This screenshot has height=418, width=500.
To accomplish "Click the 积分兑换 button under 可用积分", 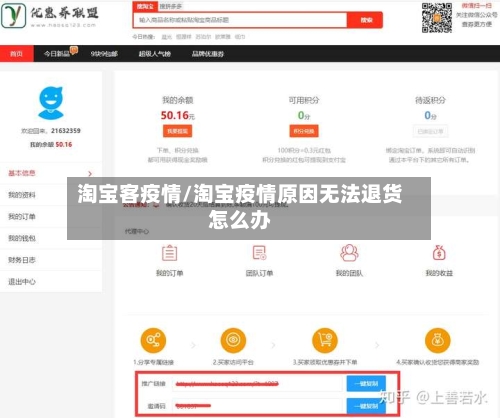I will point(304,131).
